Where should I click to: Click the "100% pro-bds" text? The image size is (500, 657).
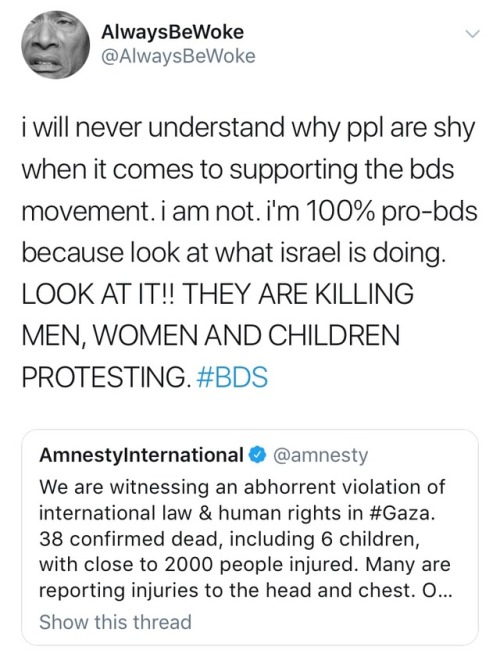(393, 211)
